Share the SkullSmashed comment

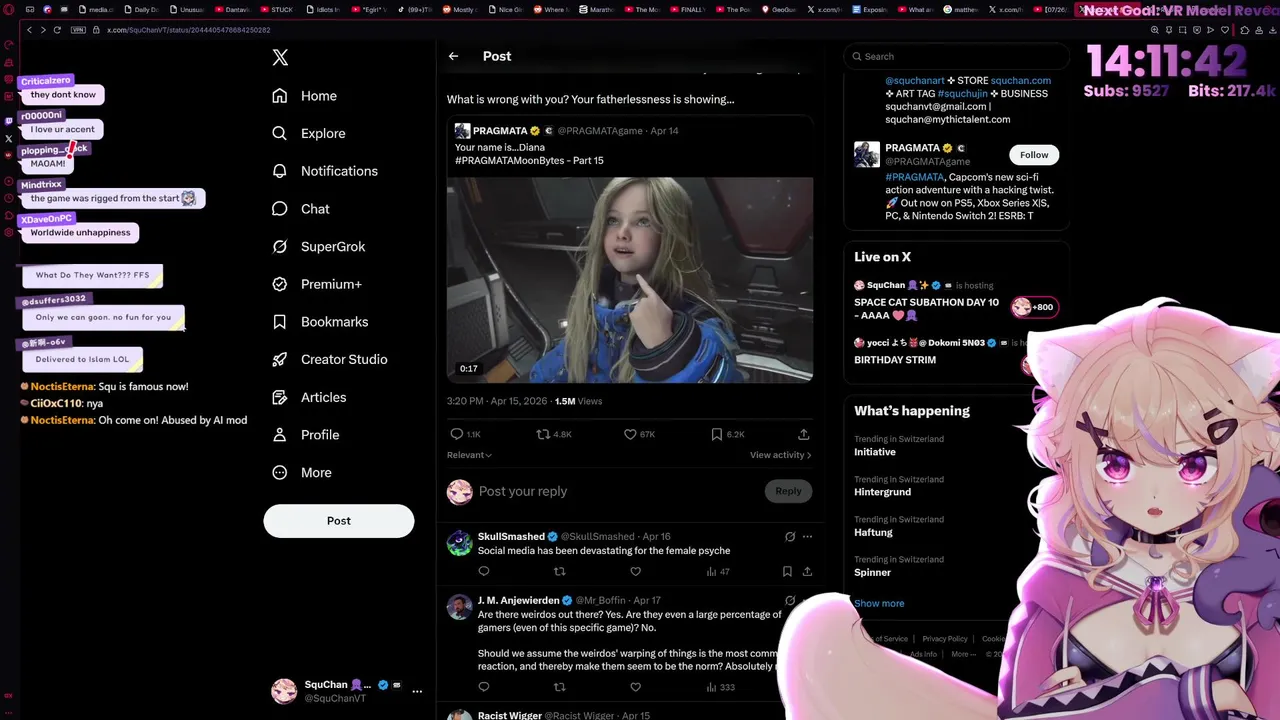[807, 572]
